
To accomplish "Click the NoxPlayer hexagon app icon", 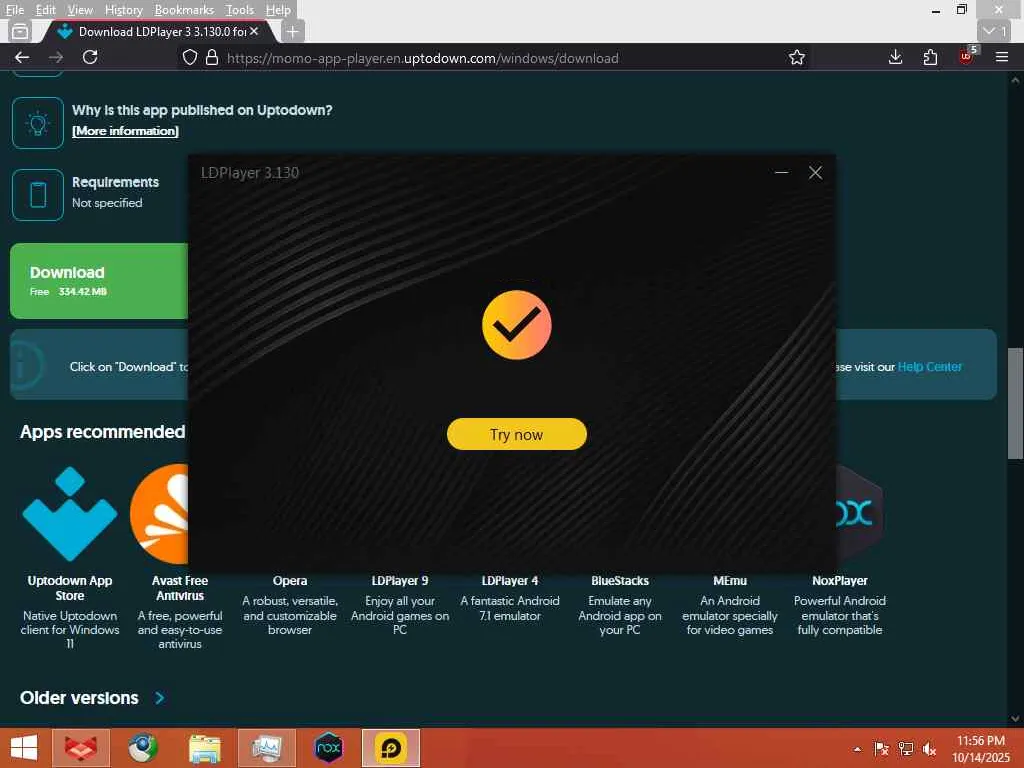I will click(x=860, y=513).
